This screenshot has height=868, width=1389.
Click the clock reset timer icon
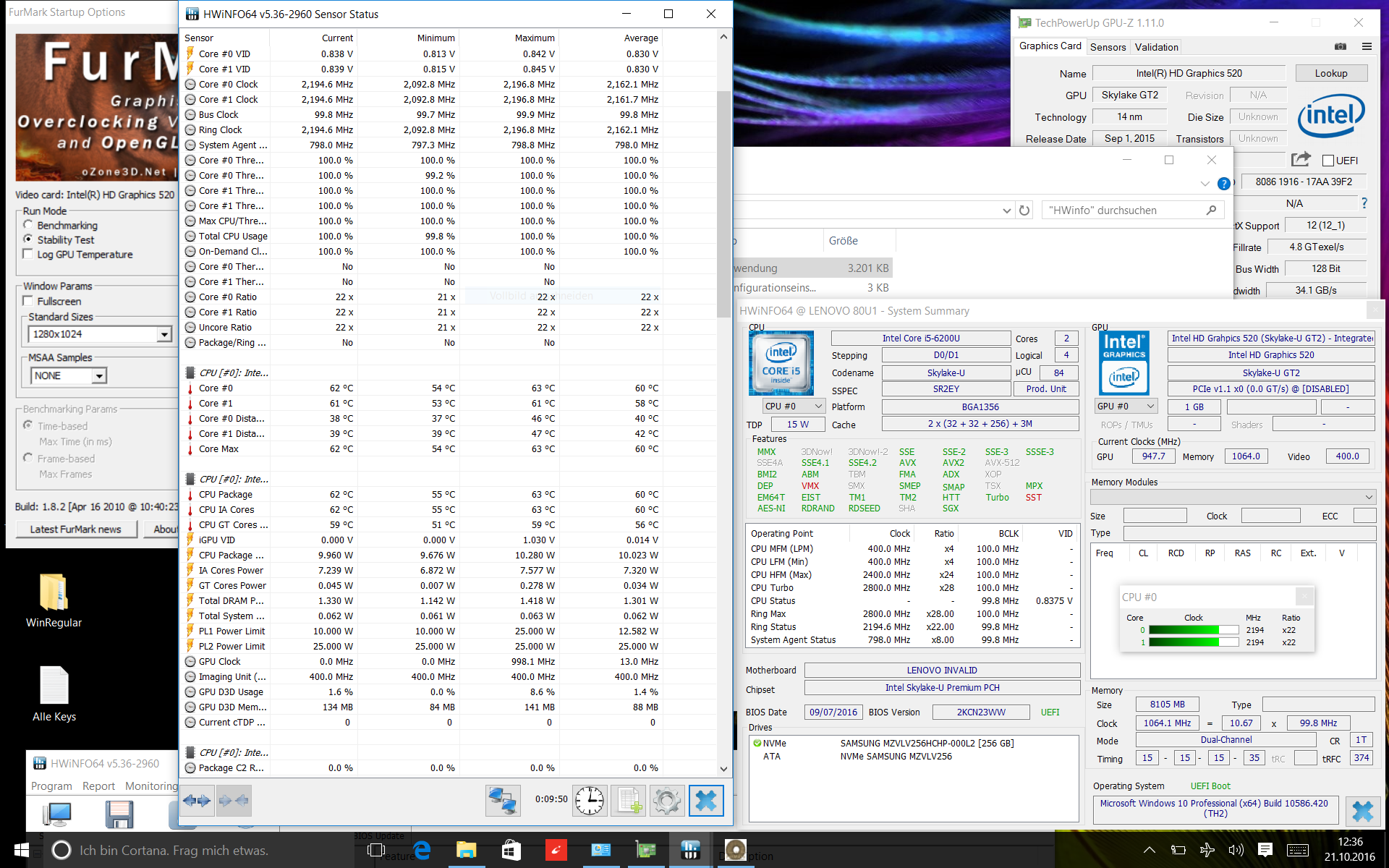pyautogui.click(x=590, y=801)
